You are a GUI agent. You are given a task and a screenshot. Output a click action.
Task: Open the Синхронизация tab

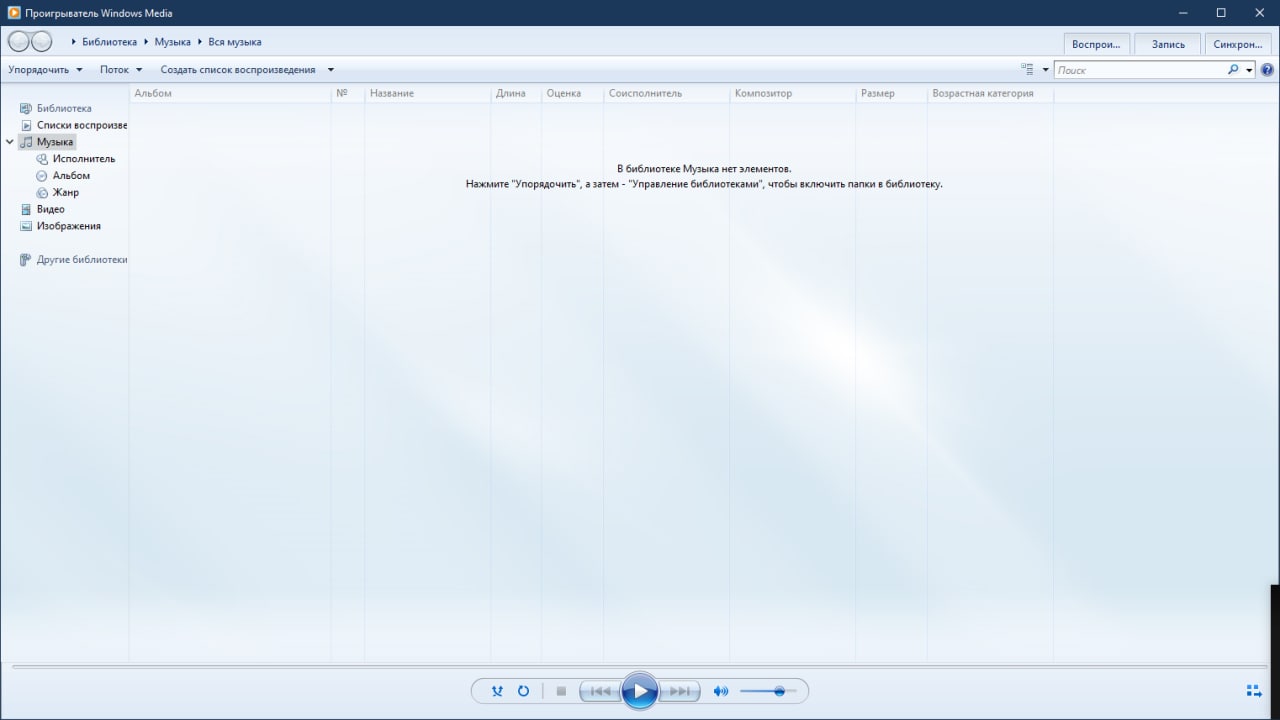tap(1238, 44)
